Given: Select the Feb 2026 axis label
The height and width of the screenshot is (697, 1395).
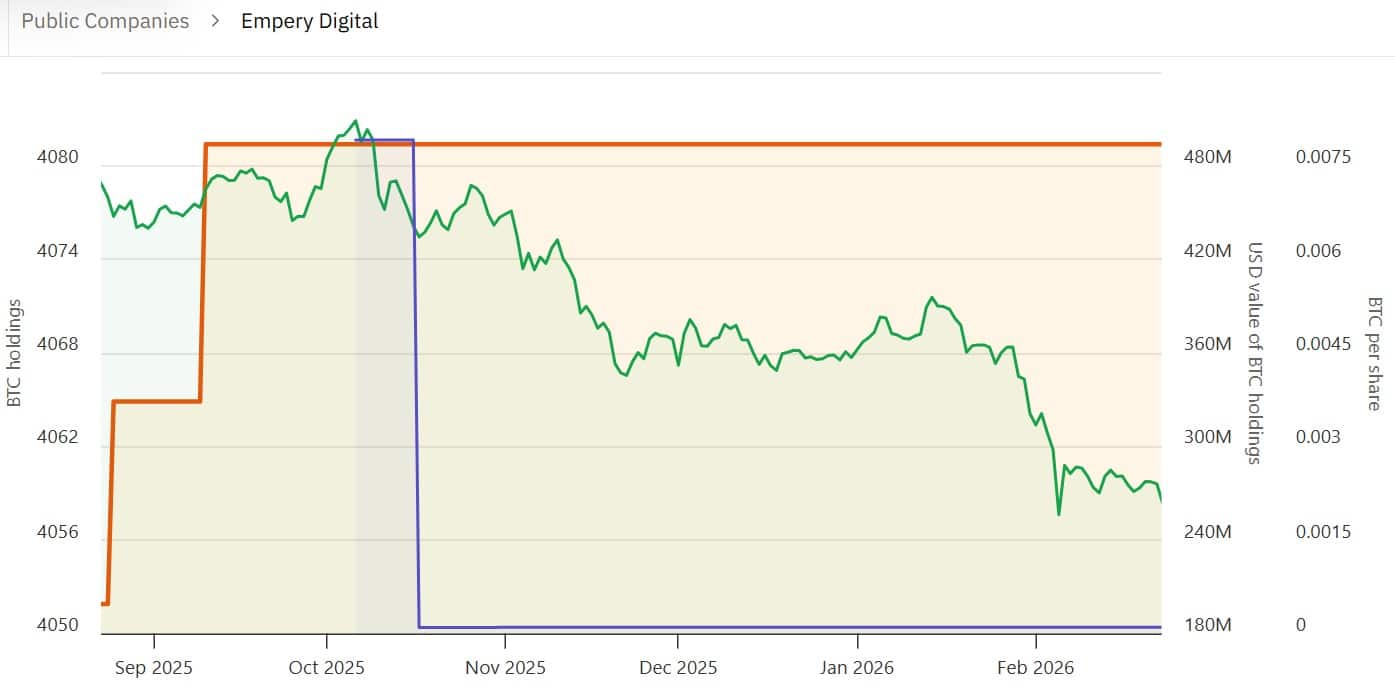Looking at the screenshot, I should click(1034, 667).
